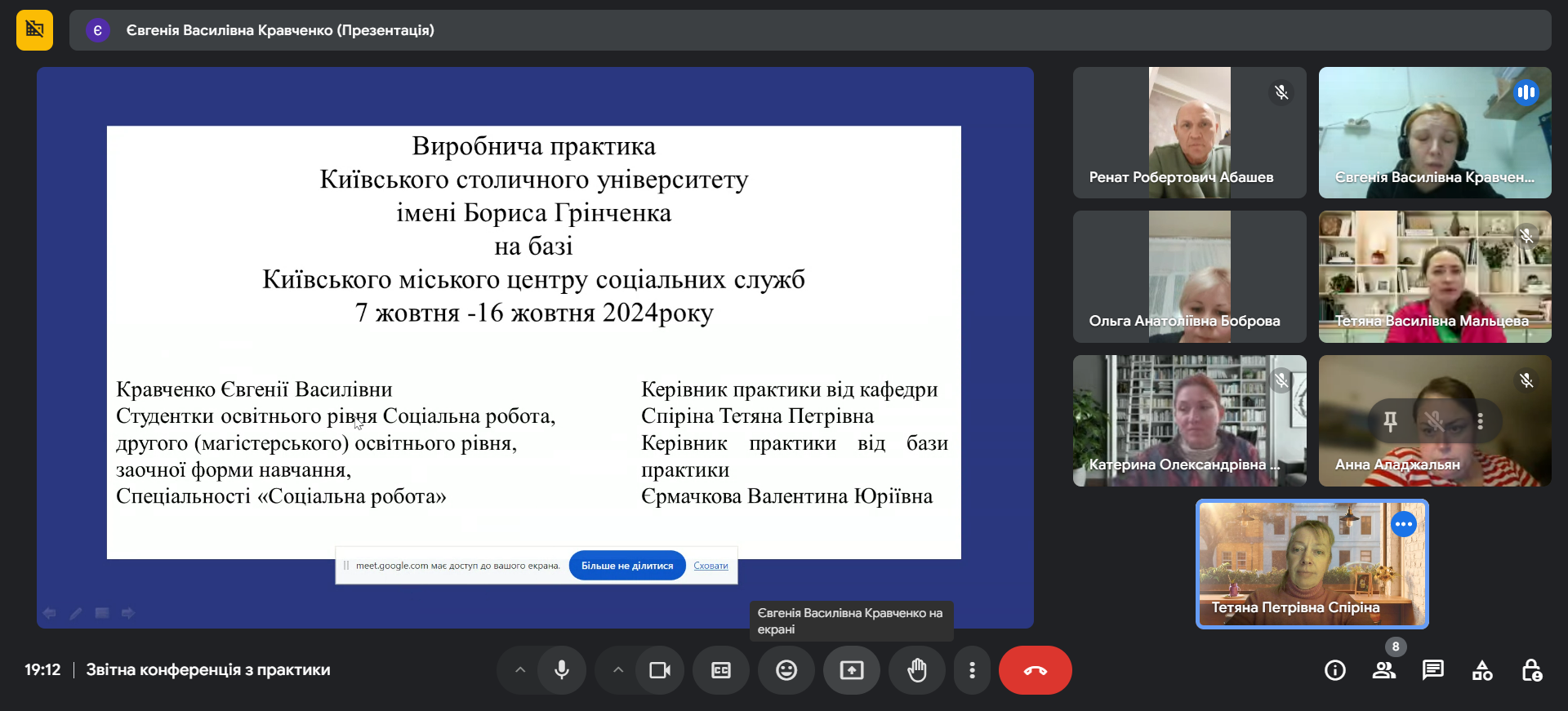
Task: Click header name "Євгенія Василівна Кравченко (Презентація)"
Action: (280, 30)
